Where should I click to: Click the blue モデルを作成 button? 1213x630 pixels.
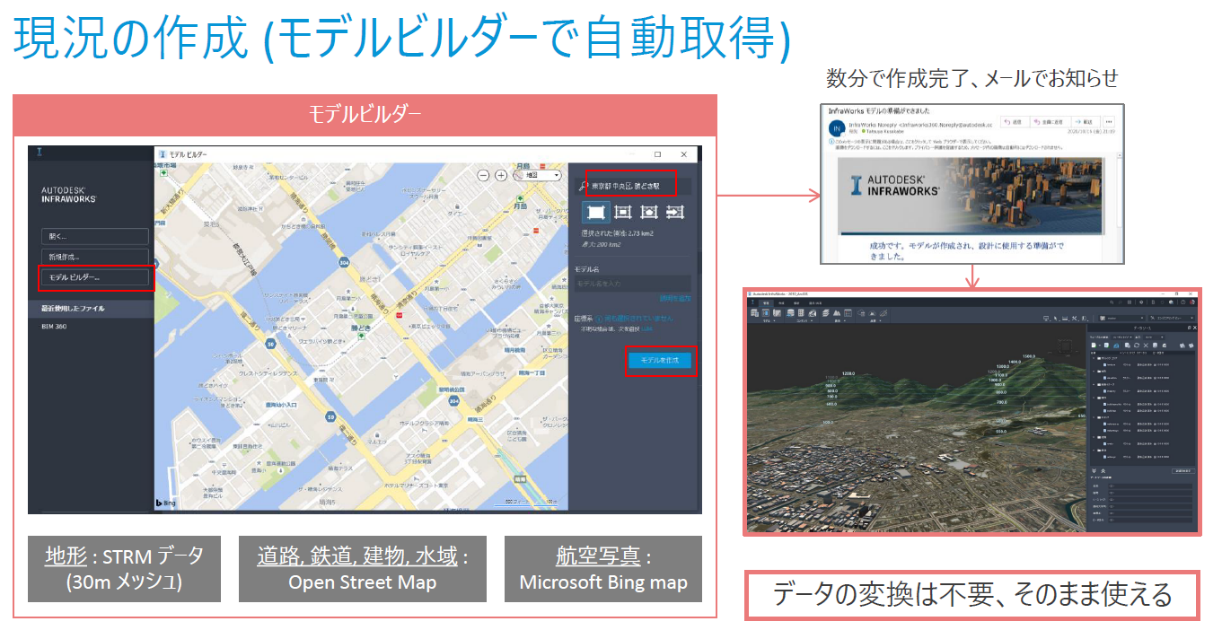pos(659,361)
